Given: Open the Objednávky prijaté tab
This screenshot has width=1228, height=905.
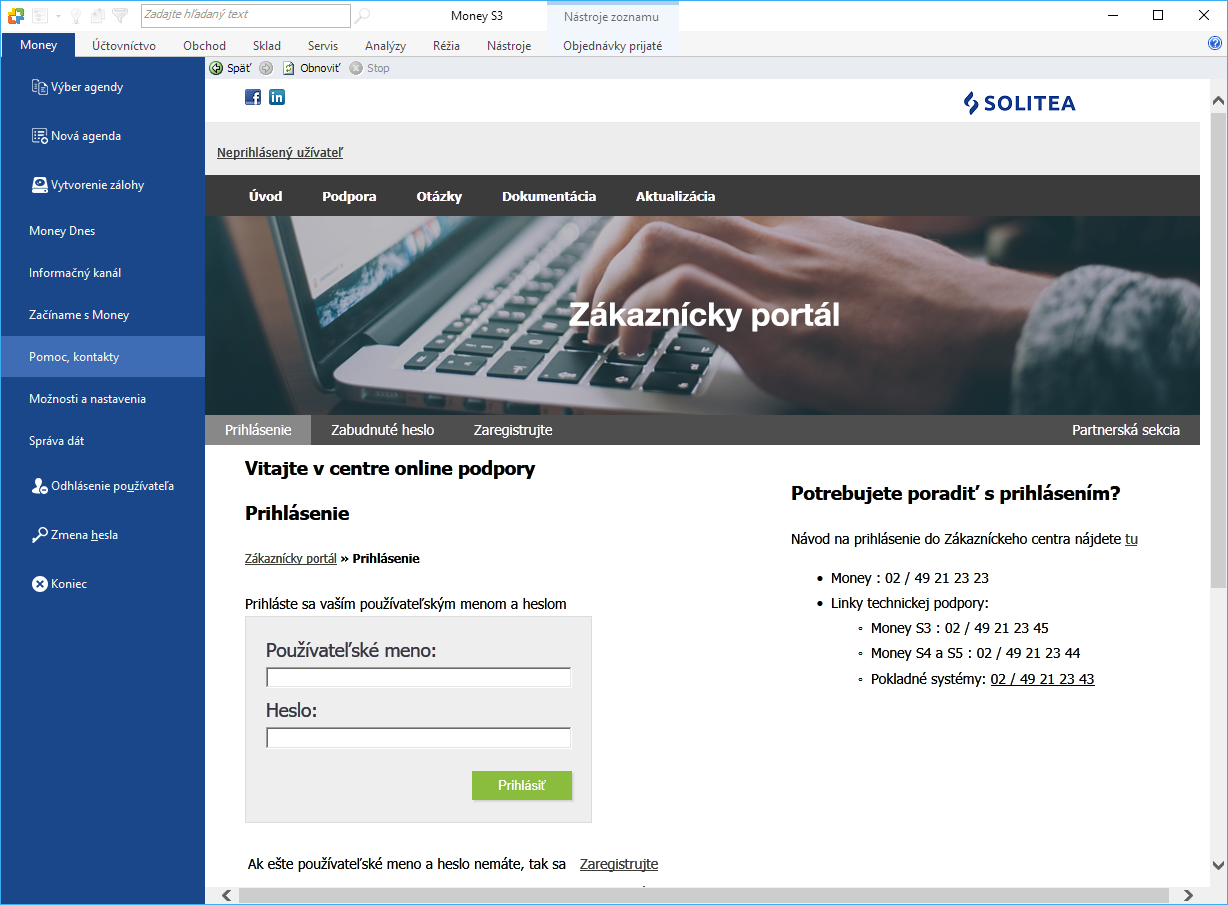Looking at the screenshot, I should [x=613, y=45].
